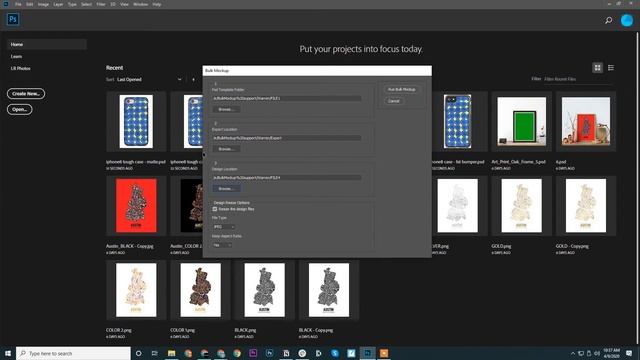Open the File menu
640x360 pixels.
pos(18,4)
